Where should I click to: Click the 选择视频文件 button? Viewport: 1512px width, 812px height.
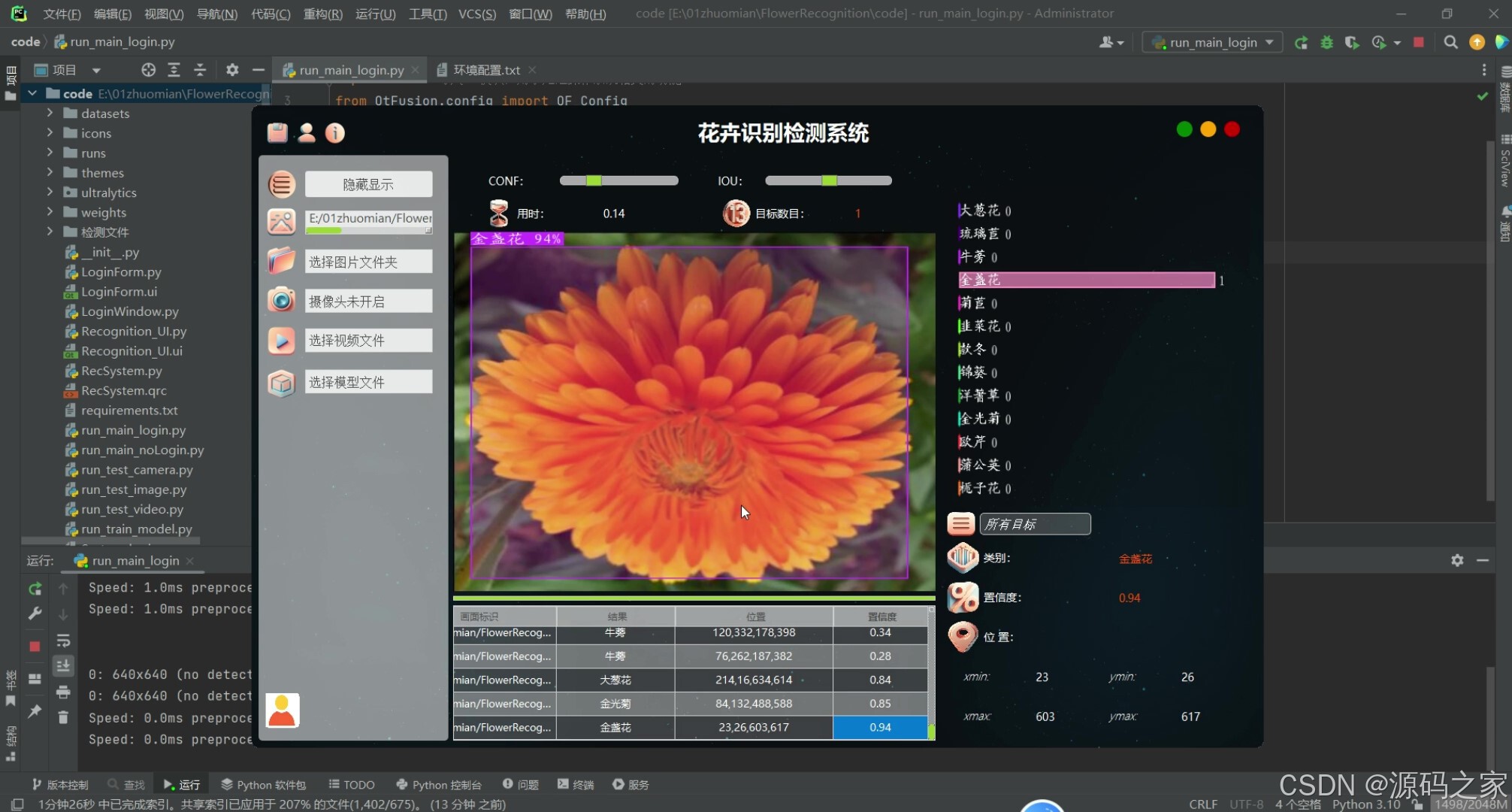coord(367,340)
